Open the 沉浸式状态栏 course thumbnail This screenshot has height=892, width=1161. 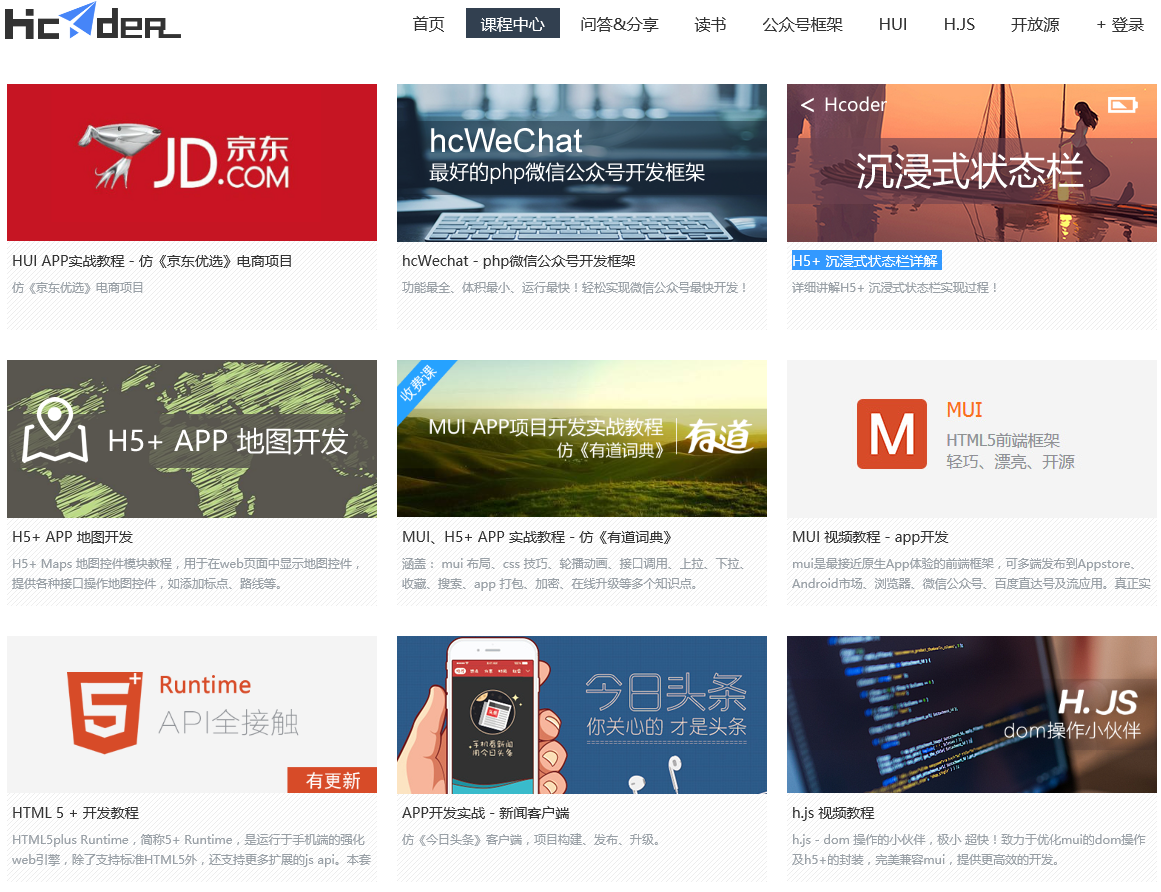(x=971, y=162)
